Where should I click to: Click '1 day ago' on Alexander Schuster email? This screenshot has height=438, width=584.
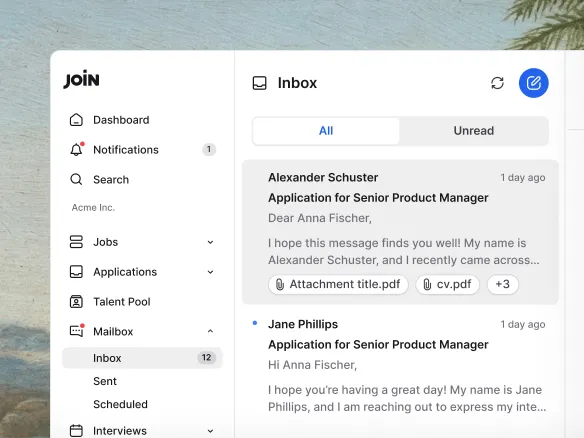(x=523, y=178)
